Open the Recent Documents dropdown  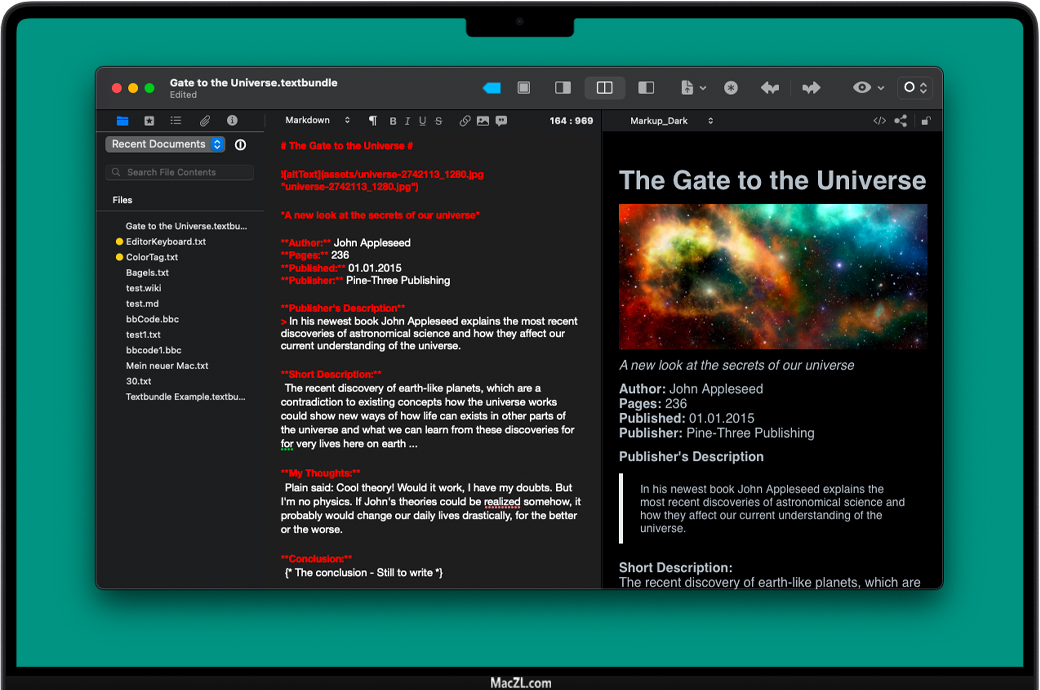pos(165,145)
